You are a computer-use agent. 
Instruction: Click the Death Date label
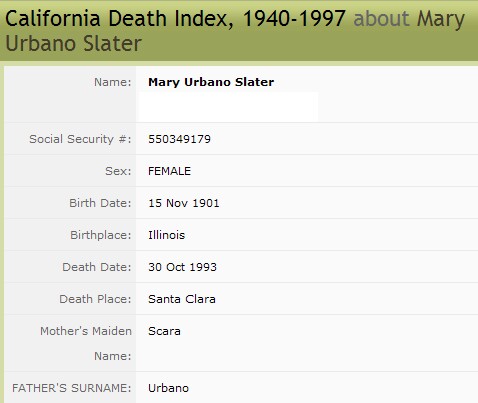pyautogui.click(x=97, y=267)
